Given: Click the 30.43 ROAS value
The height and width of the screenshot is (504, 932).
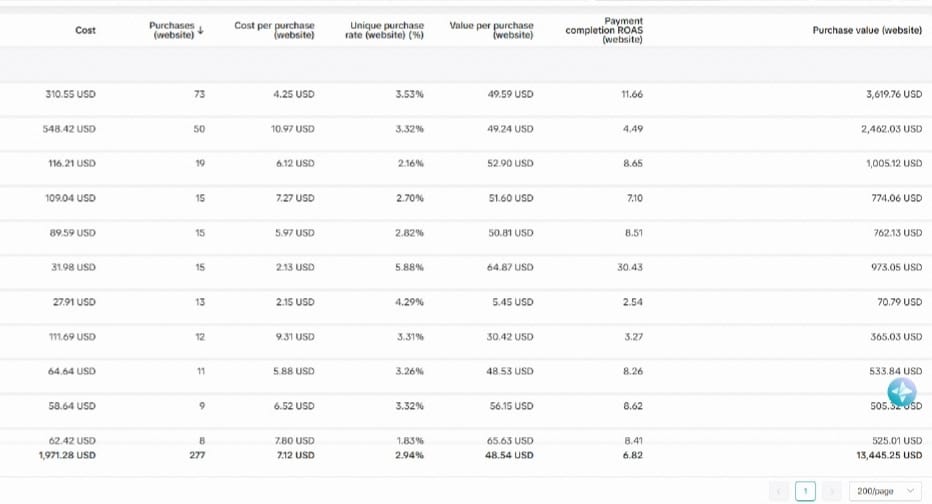Looking at the screenshot, I should [630, 267].
